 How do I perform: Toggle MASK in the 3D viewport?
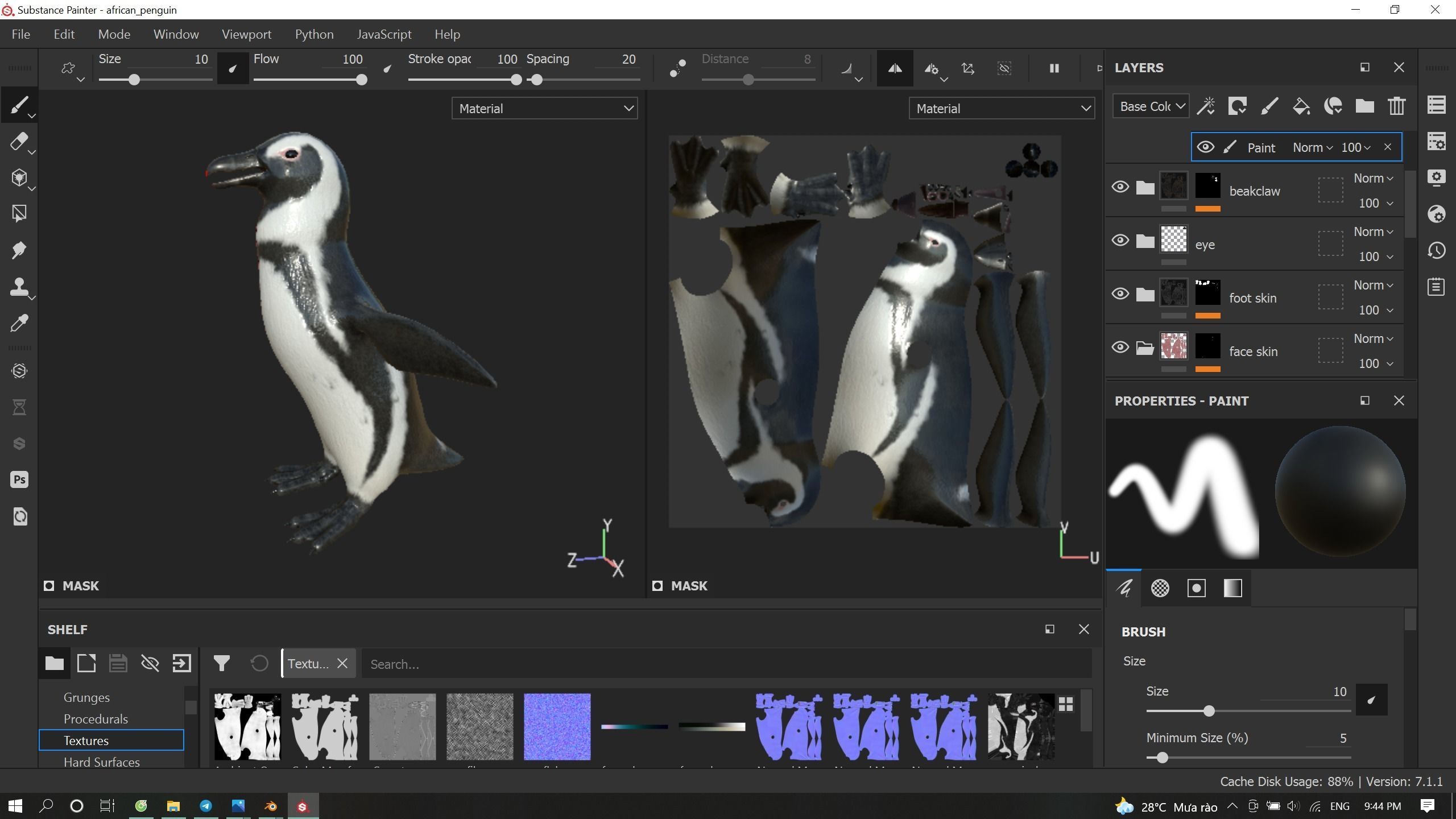[72, 586]
